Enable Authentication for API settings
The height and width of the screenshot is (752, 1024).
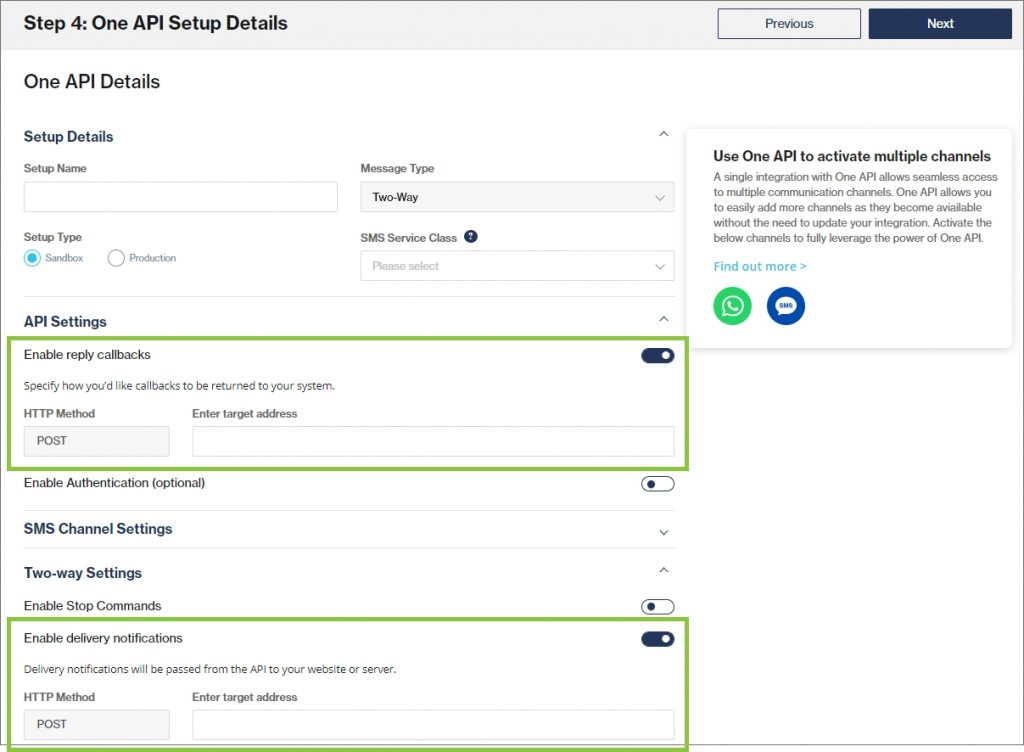(x=657, y=482)
